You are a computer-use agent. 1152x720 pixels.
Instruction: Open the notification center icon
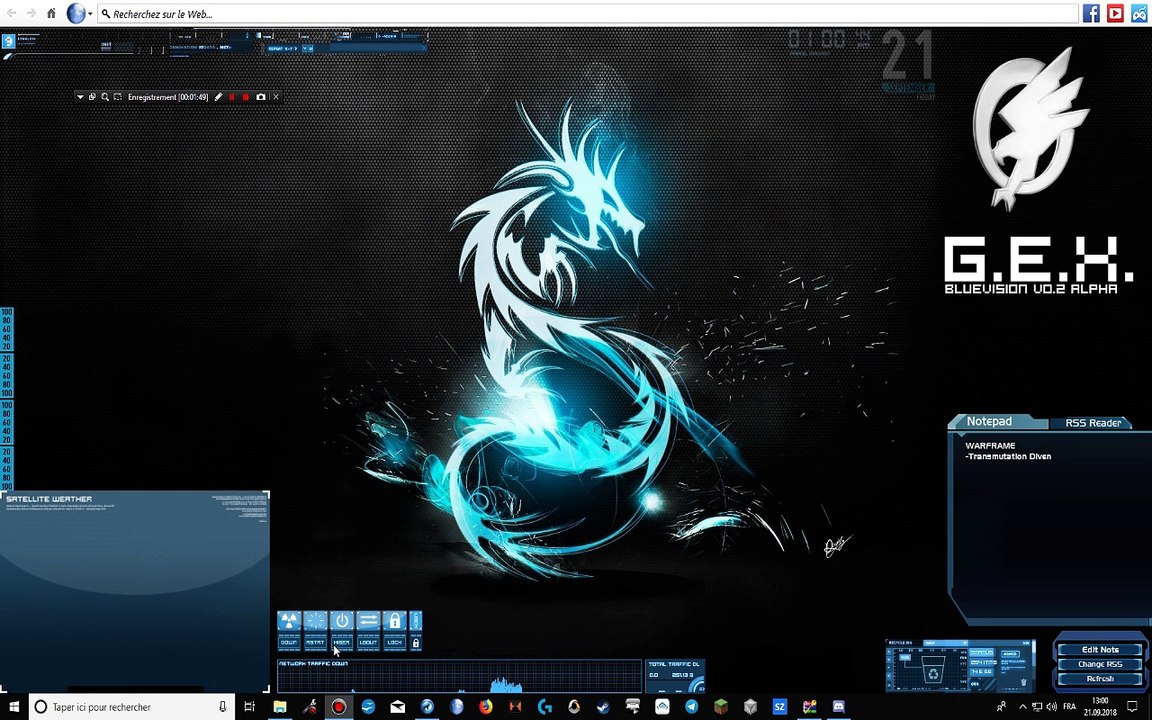pyautogui.click(x=1132, y=707)
